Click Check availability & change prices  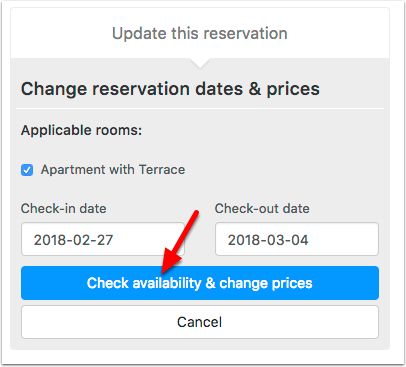200,283
